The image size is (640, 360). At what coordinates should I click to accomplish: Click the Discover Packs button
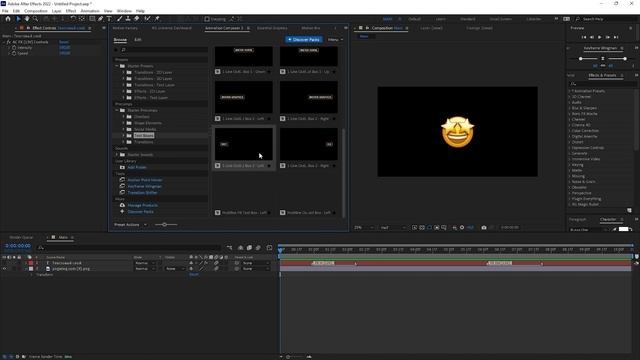point(304,40)
